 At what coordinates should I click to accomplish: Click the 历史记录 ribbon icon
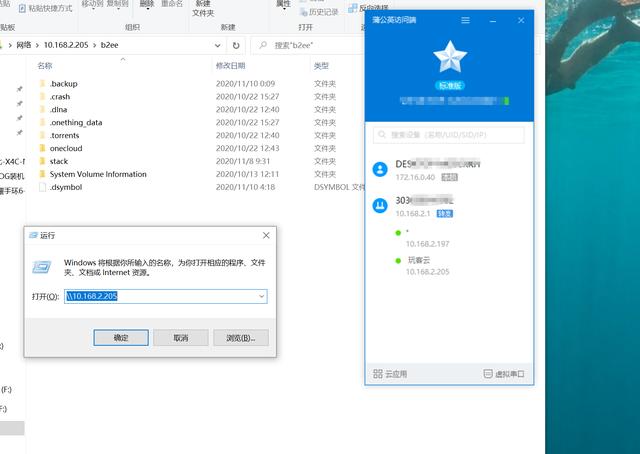pos(303,12)
